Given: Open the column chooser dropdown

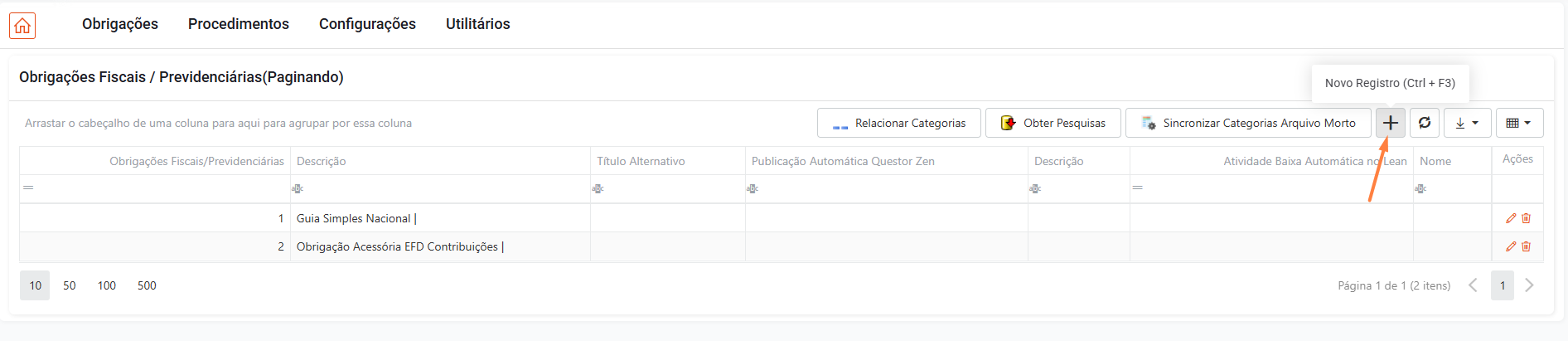Looking at the screenshot, I should (1519, 123).
